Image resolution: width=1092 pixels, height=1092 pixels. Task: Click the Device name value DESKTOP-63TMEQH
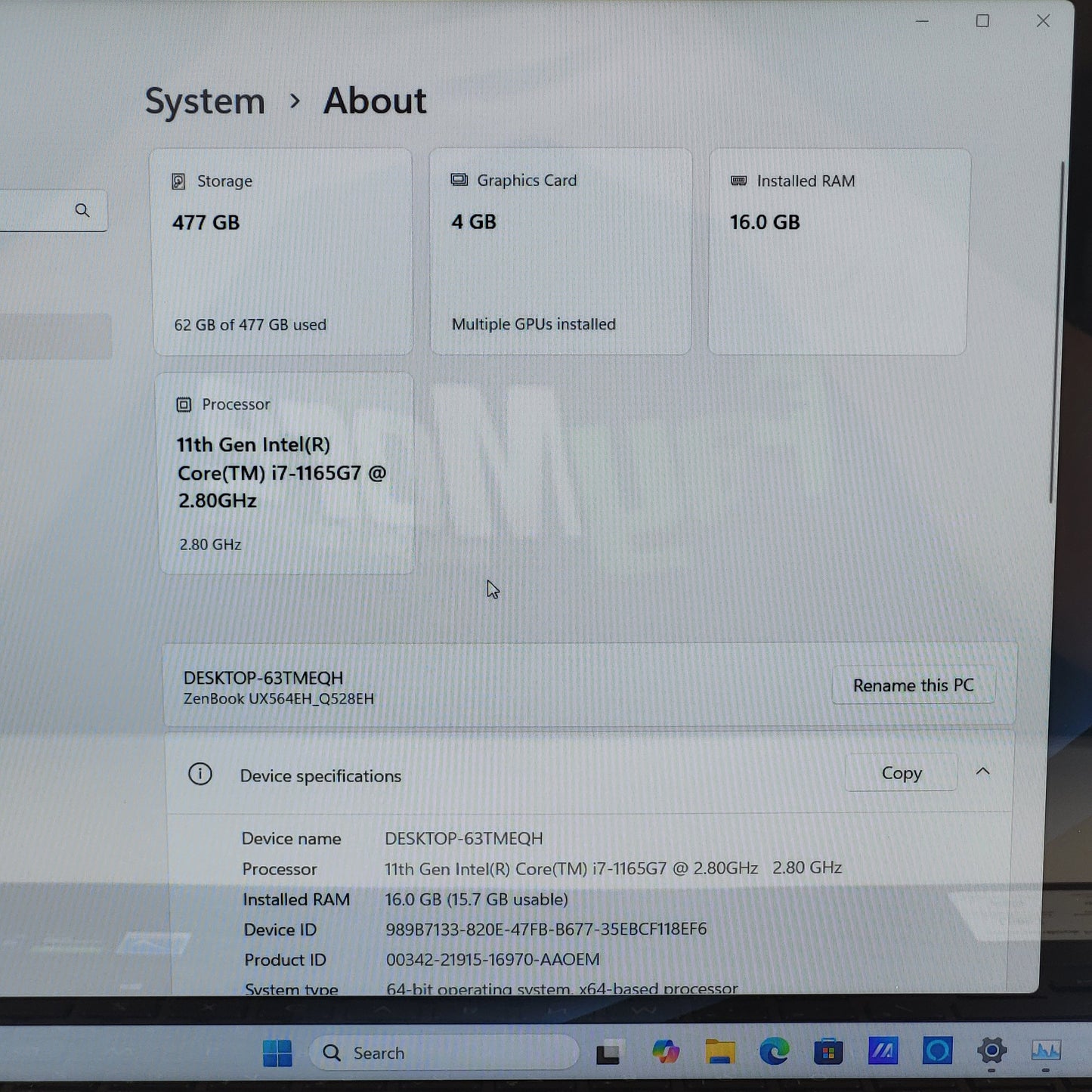pyautogui.click(x=464, y=838)
